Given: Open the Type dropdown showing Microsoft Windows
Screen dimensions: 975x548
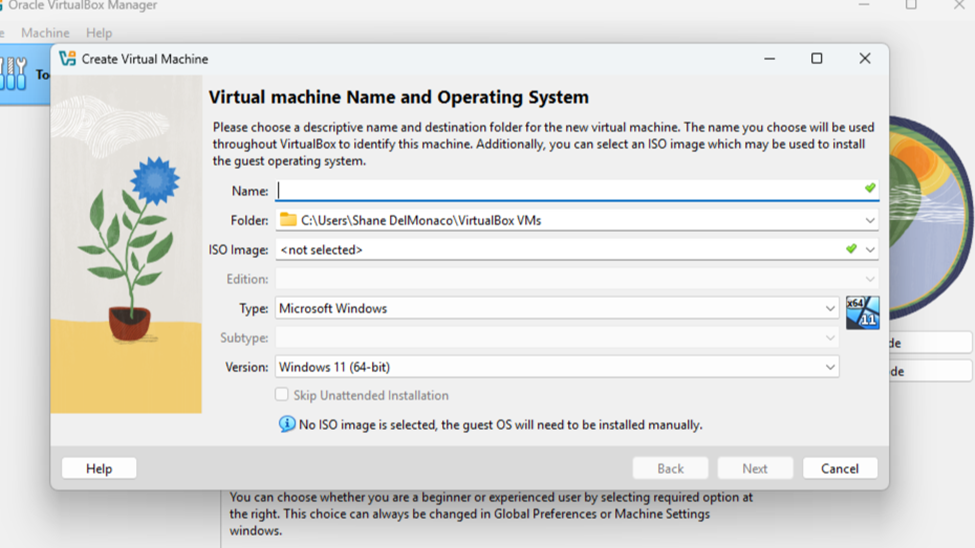Looking at the screenshot, I should (x=829, y=309).
